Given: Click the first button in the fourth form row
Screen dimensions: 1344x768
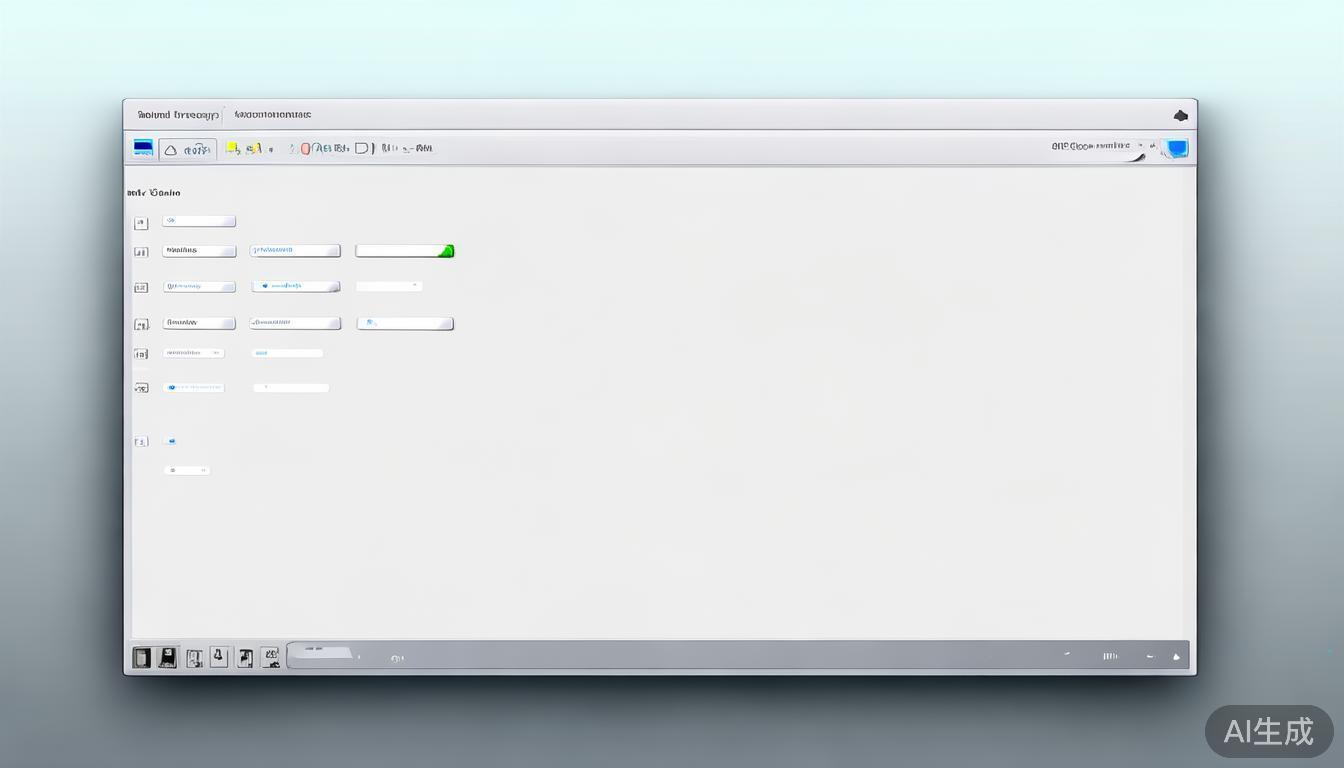Looking at the screenshot, I should [199, 323].
